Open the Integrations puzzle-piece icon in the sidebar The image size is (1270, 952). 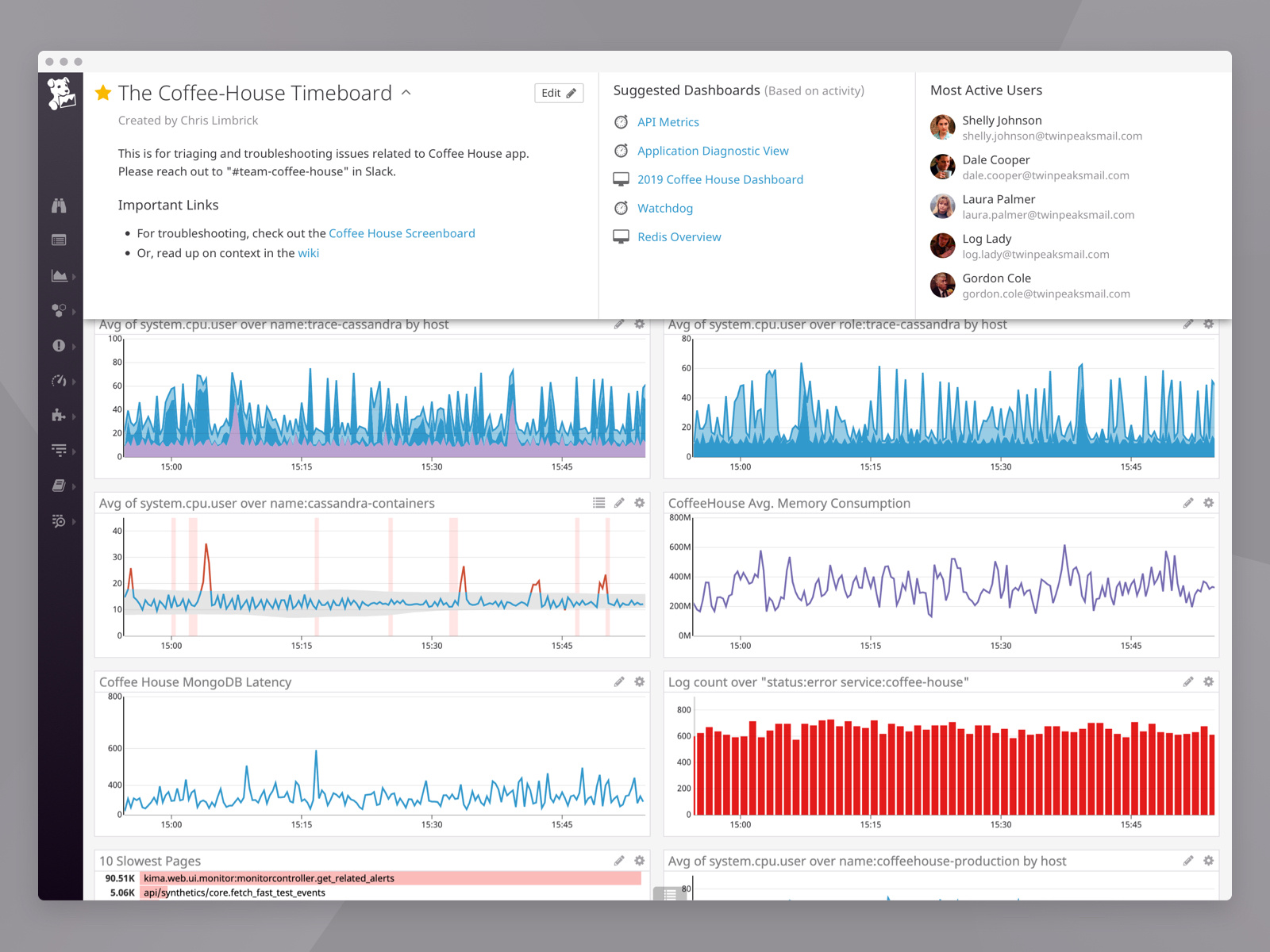[60, 416]
